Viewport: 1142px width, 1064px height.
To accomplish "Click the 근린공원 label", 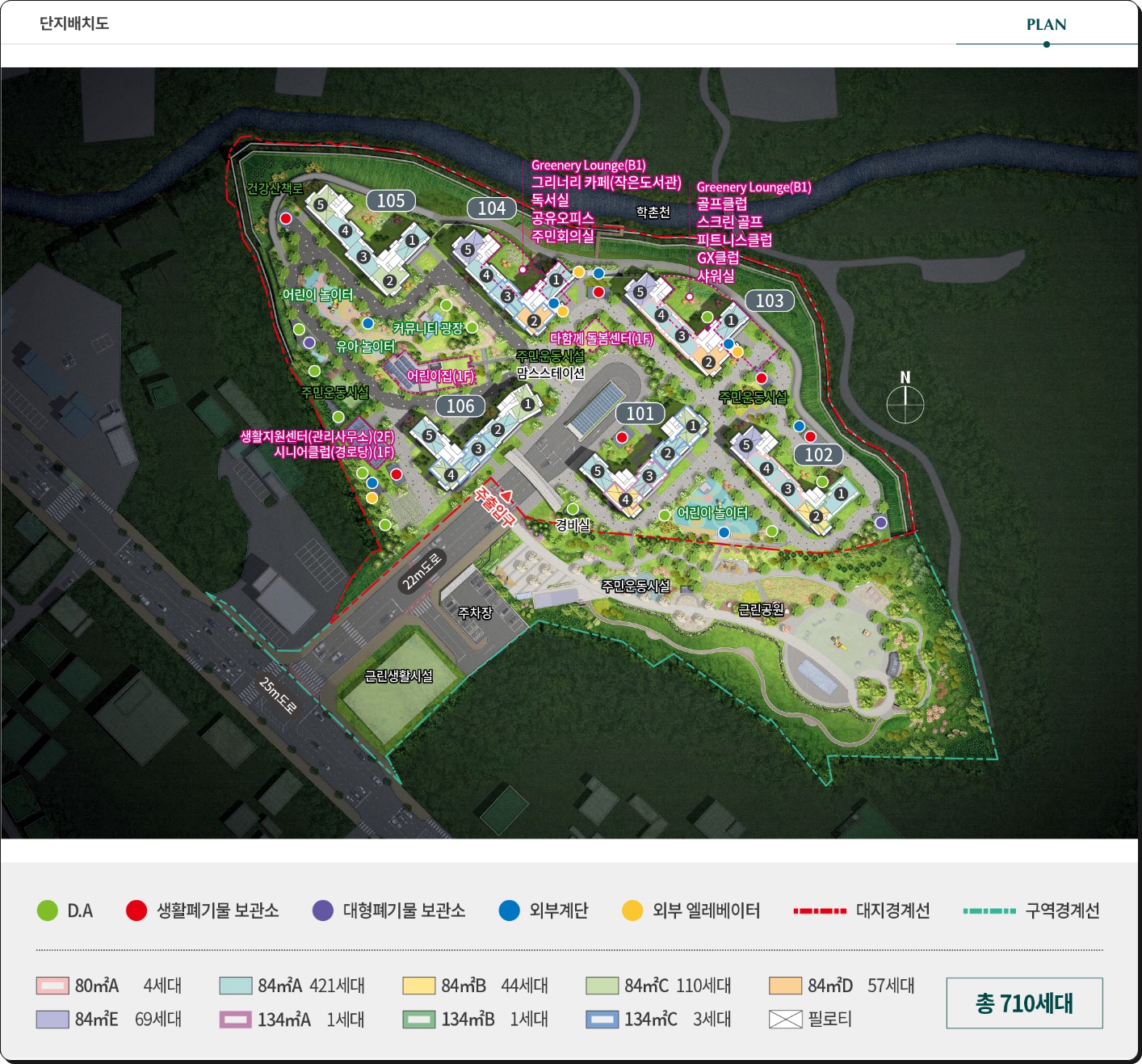I will 761,609.
